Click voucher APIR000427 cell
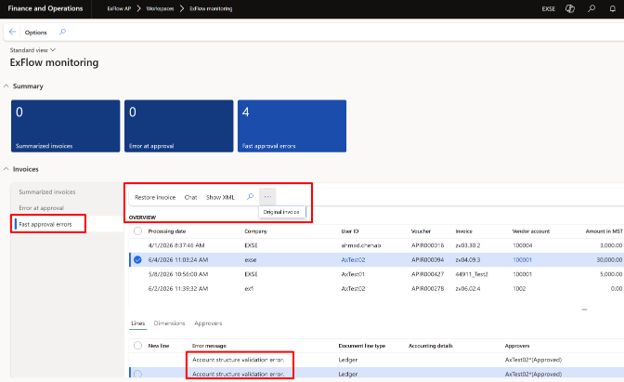The height and width of the screenshot is (382, 624). (x=427, y=274)
